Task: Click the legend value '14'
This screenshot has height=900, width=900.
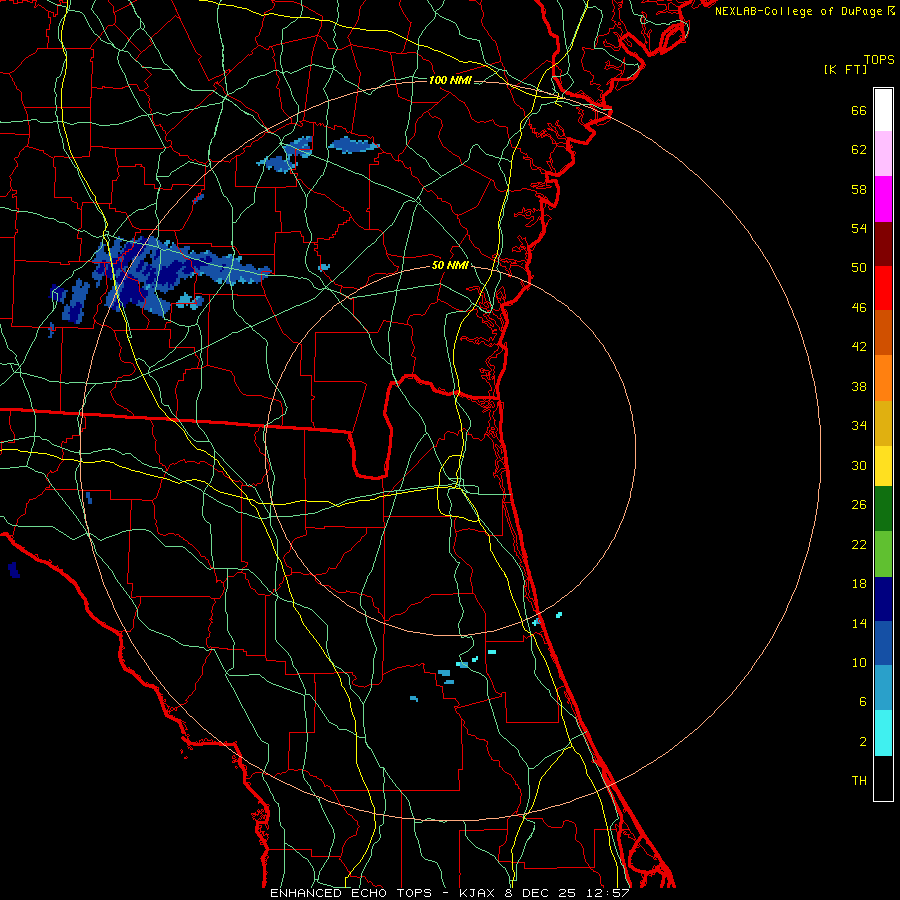Action: tap(859, 624)
